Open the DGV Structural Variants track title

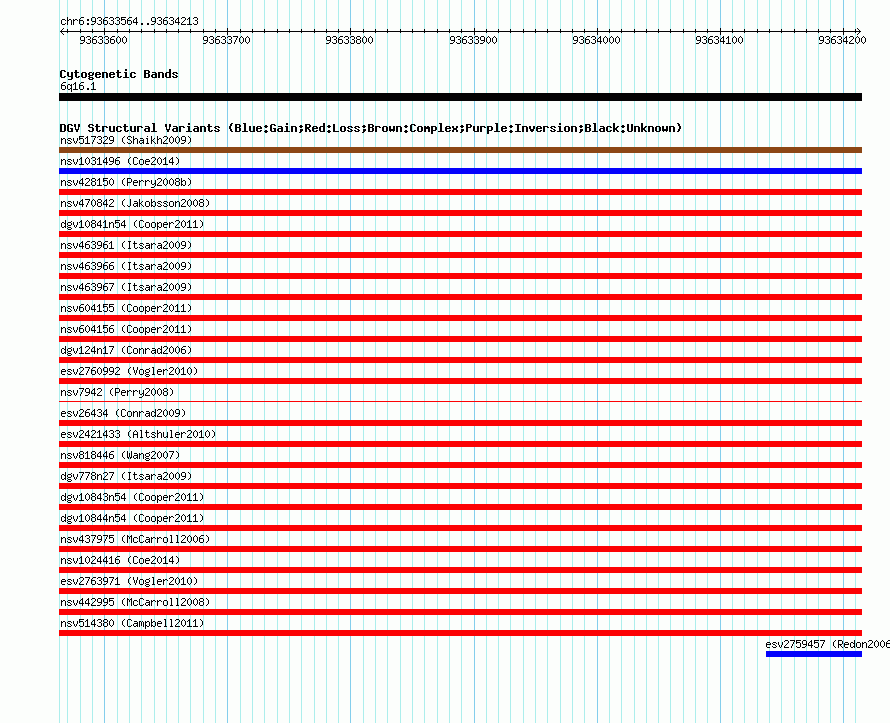pyautogui.click(x=371, y=128)
